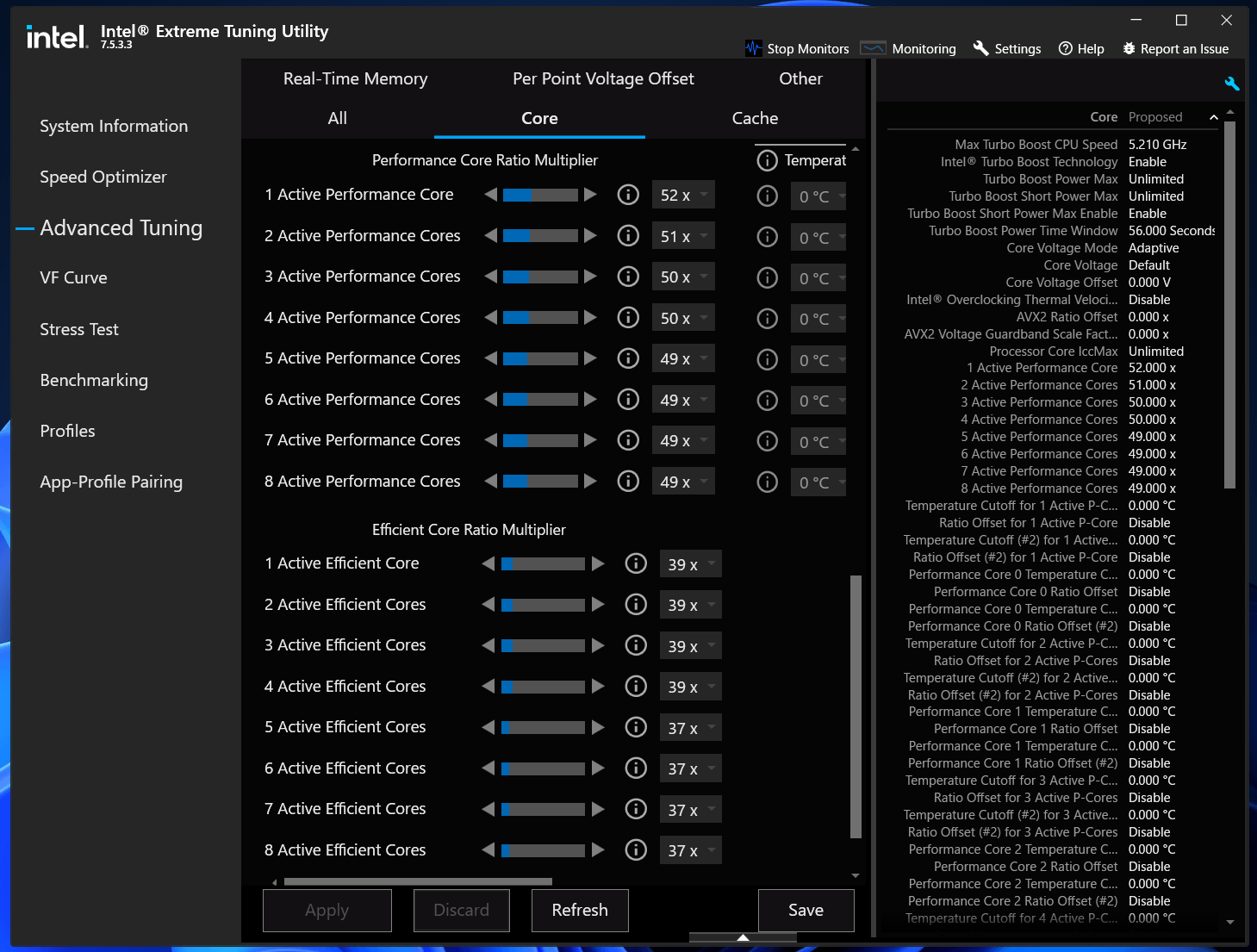The width and height of the screenshot is (1257, 952).
Task: Open App-Profile Pairing in the sidebar
Action: coord(111,482)
